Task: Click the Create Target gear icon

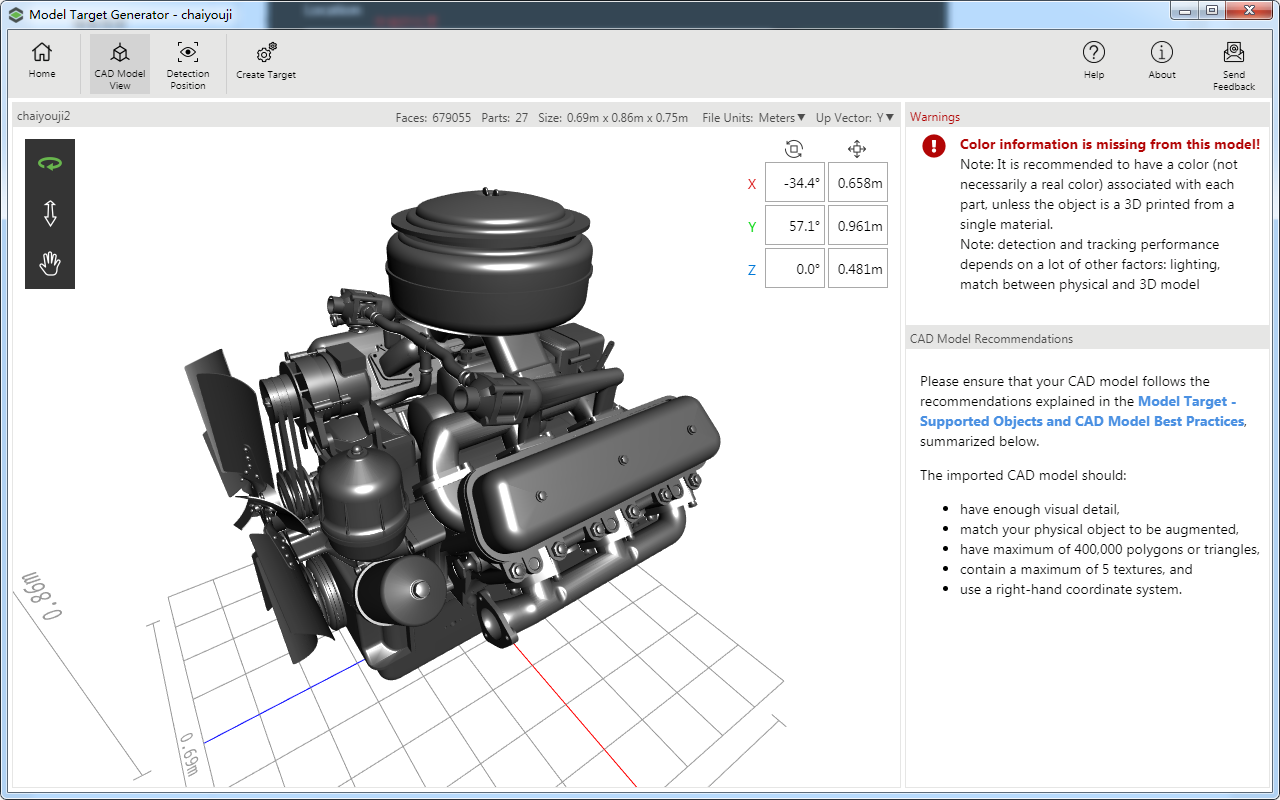Action: click(266, 54)
